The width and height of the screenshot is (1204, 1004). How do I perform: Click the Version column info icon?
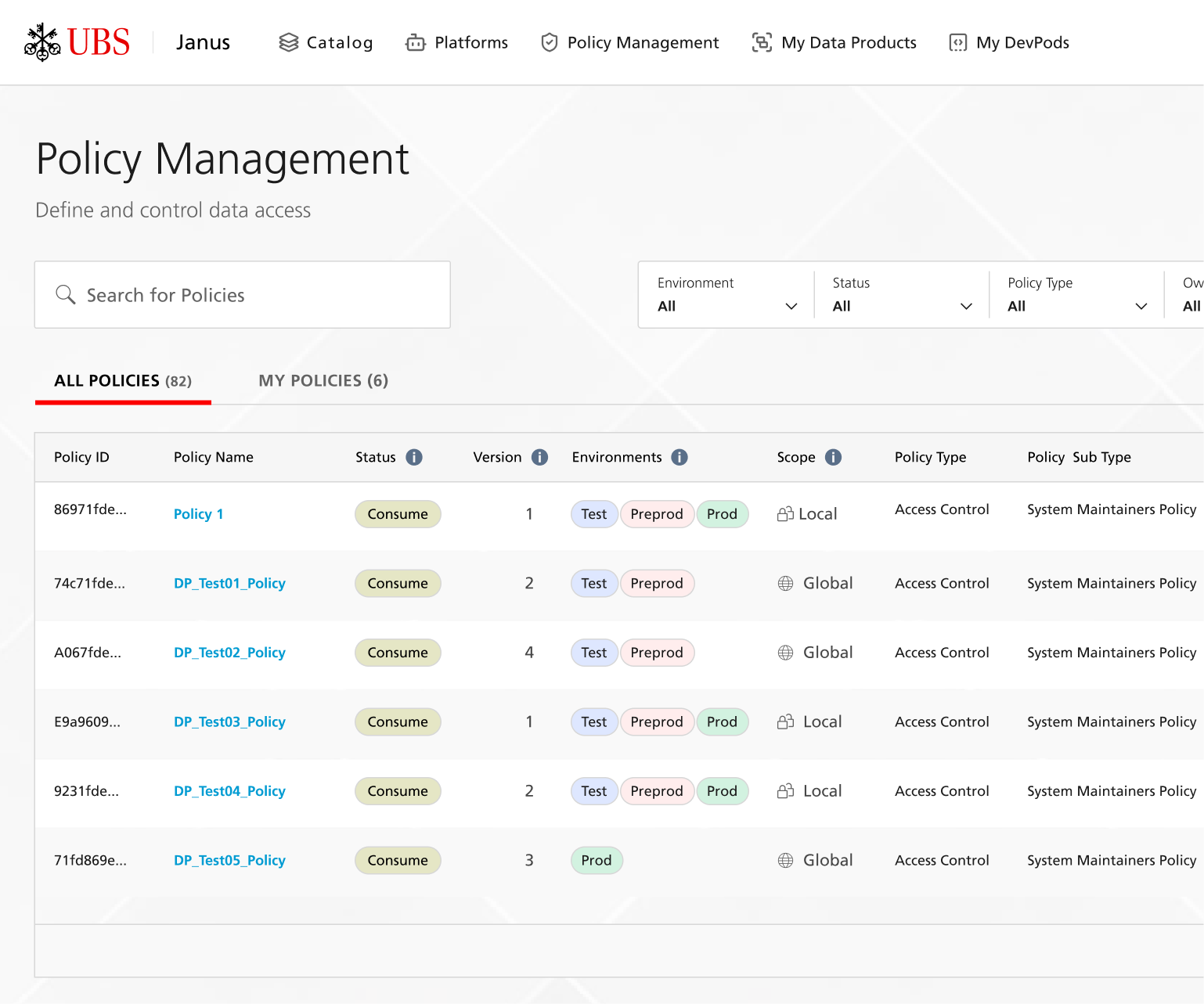539,457
